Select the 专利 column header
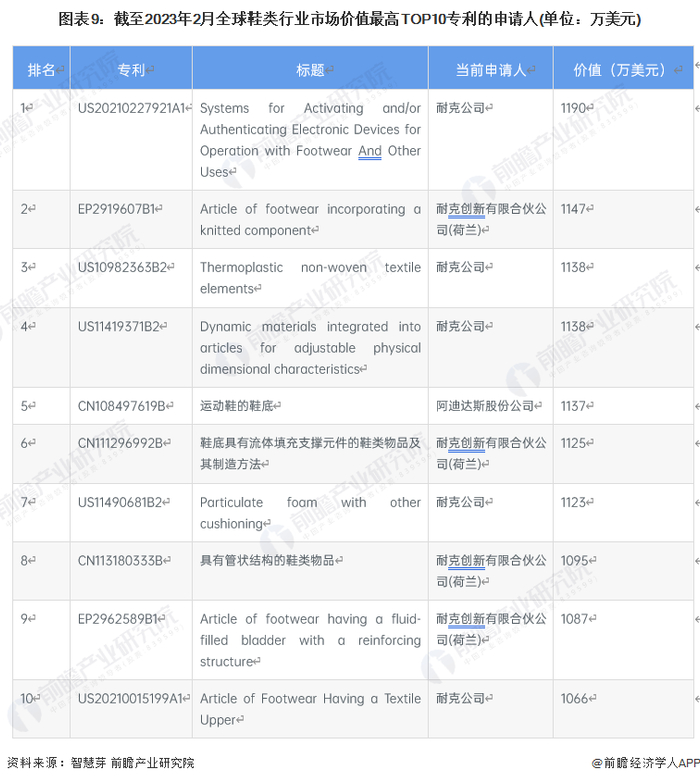700x782 pixels. point(131,70)
